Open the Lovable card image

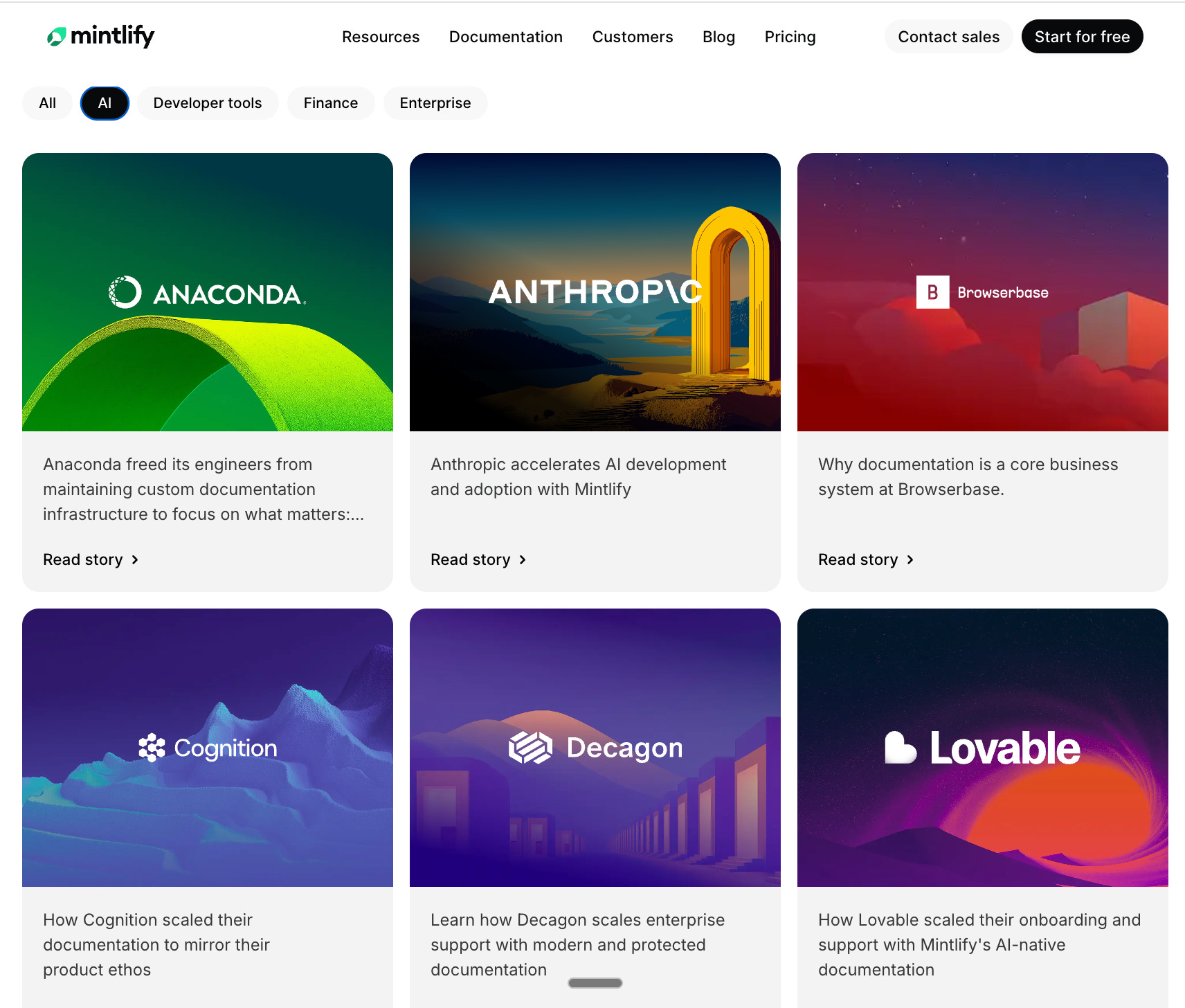click(x=983, y=748)
